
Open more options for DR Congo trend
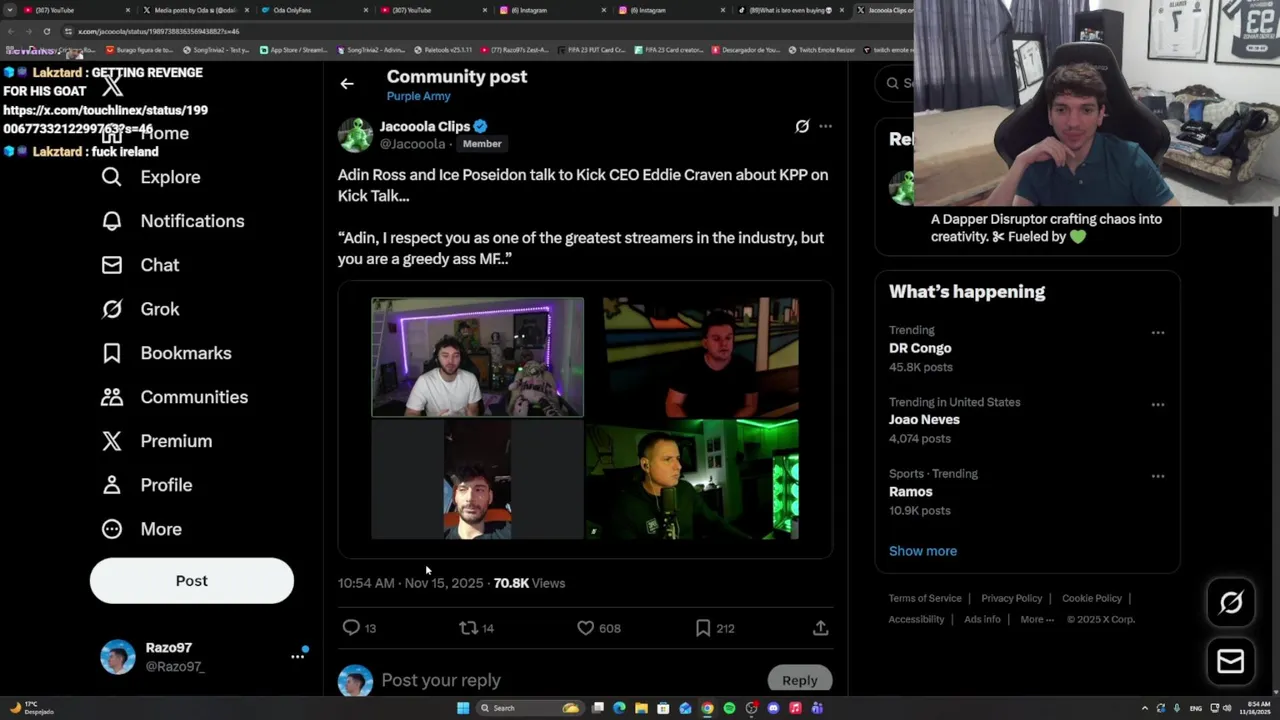(x=1158, y=332)
